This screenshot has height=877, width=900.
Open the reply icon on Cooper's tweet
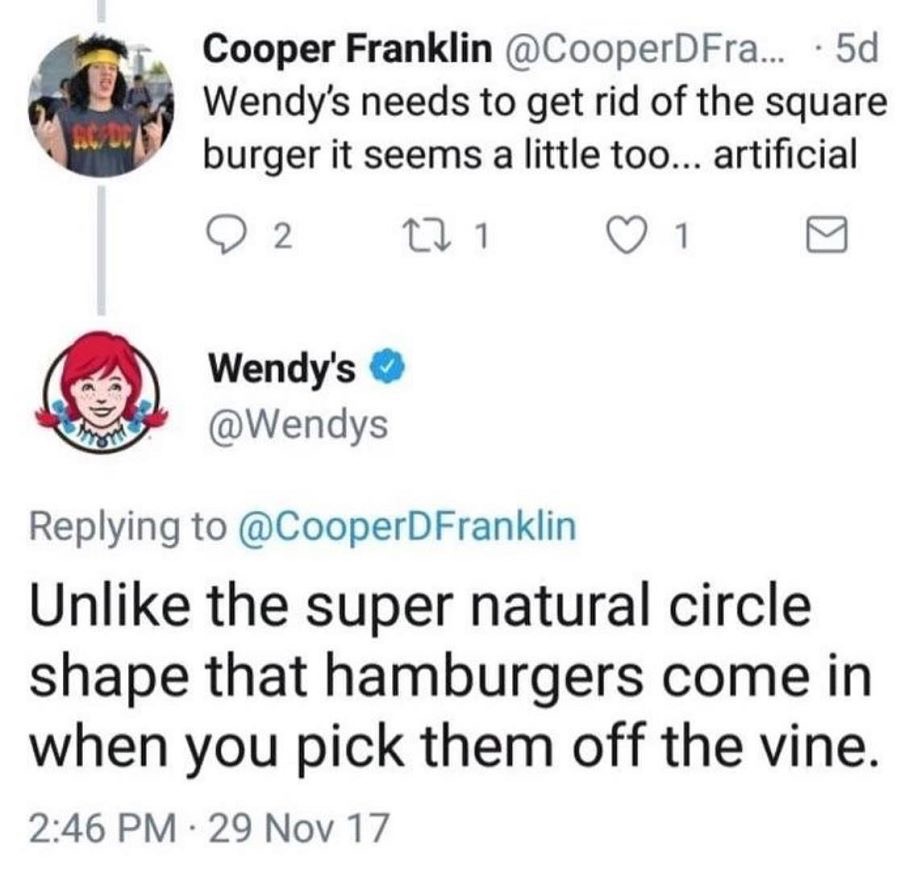point(225,237)
